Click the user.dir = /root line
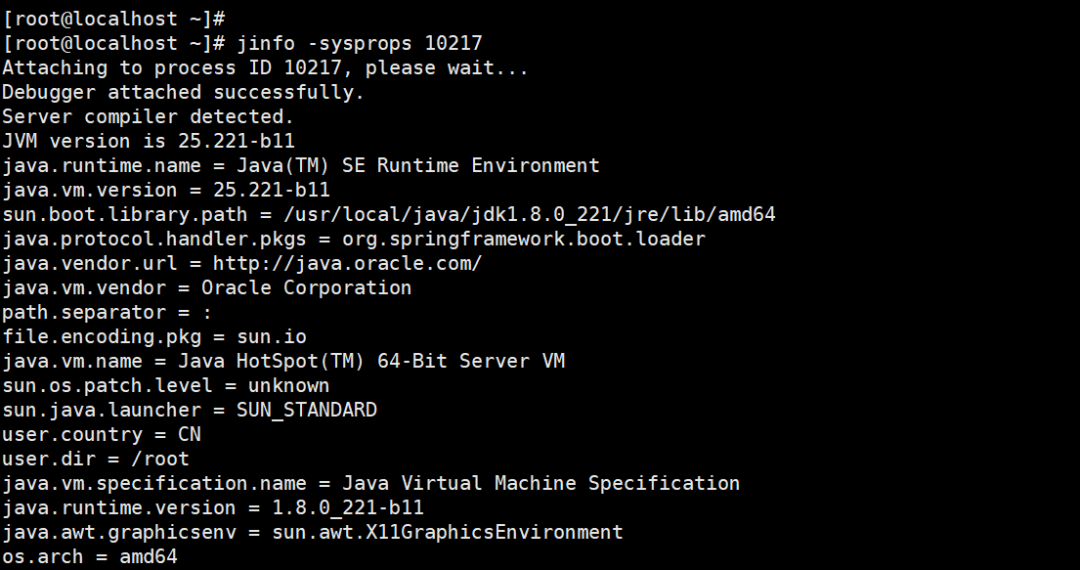The height and width of the screenshot is (570, 1080). pyautogui.click(x=95, y=459)
